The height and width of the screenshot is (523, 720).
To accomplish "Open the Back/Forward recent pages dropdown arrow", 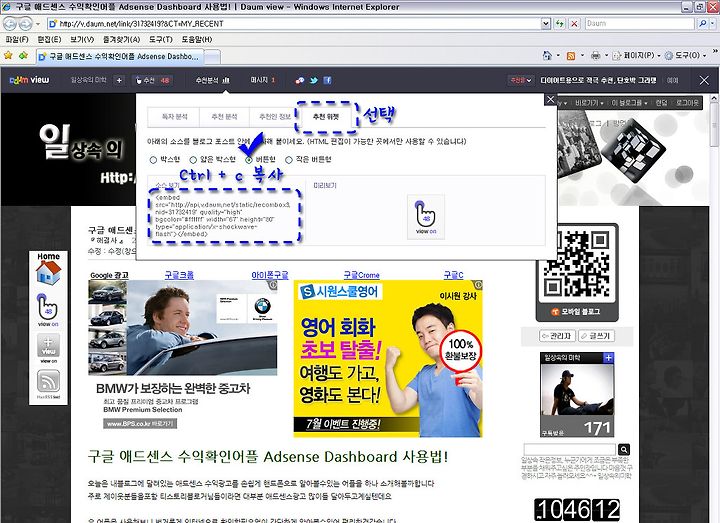I will (38, 23).
